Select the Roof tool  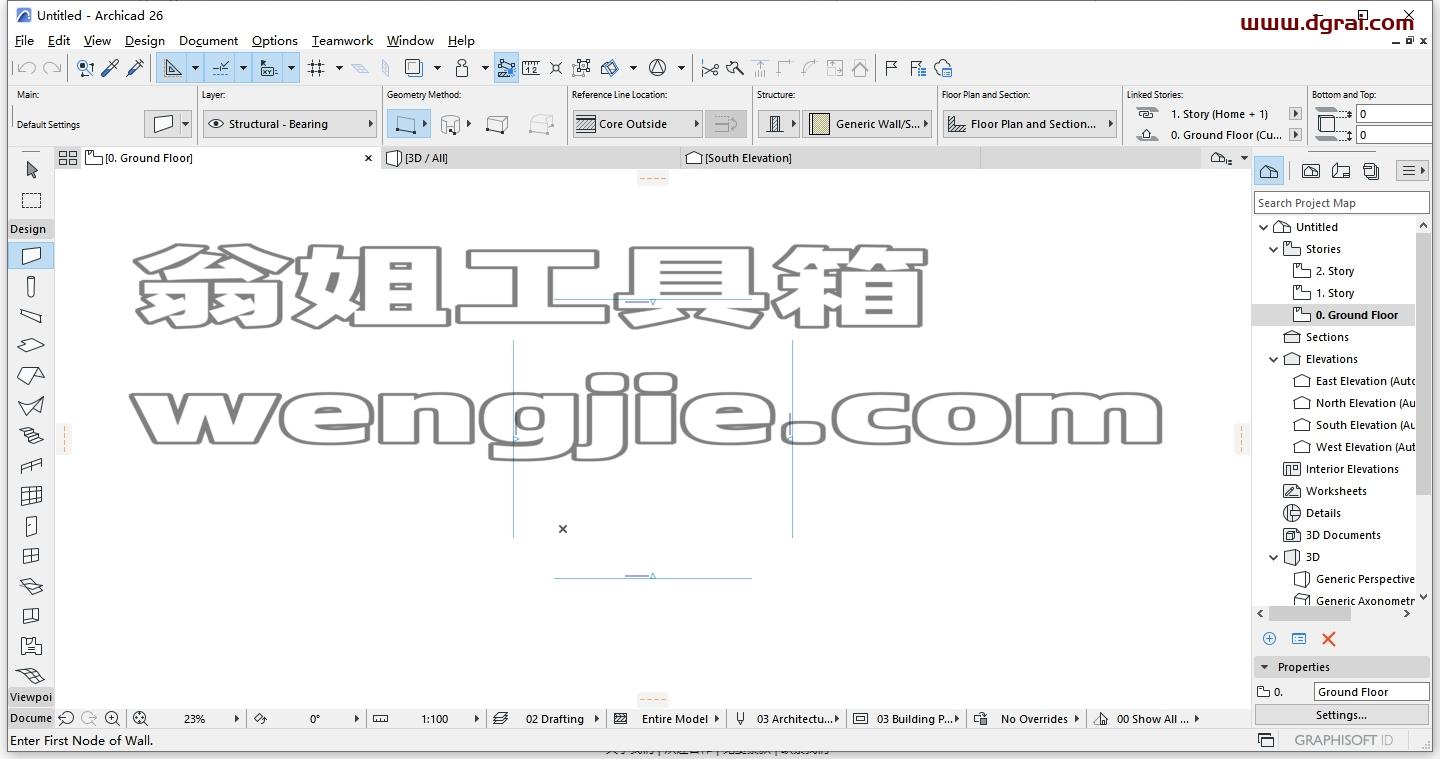(31, 376)
